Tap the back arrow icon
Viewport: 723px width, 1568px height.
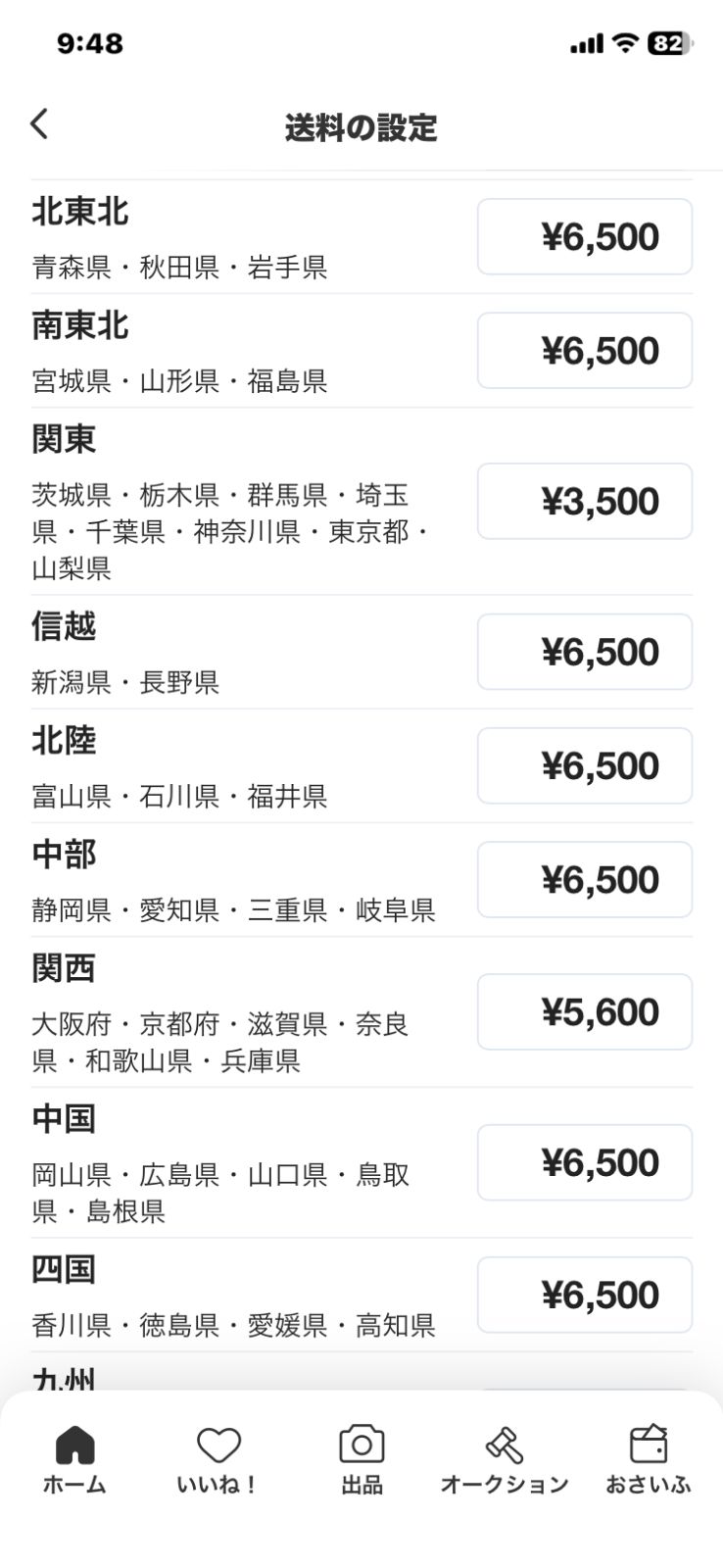click(39, 124)
